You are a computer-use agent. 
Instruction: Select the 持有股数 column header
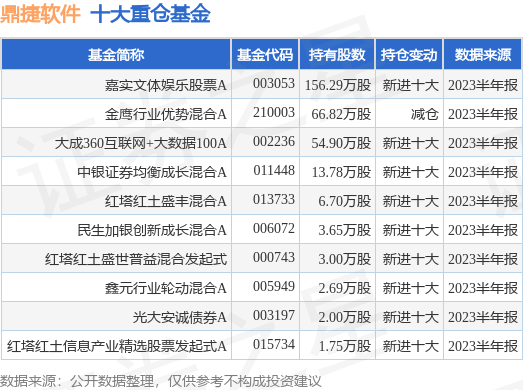[337, 55]
